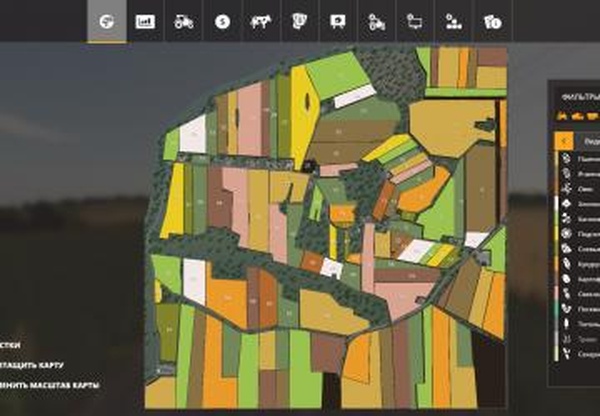Click the vehicle marker on large tan field
This screenshot has height=416, width=600.
(x=484, y=125)
